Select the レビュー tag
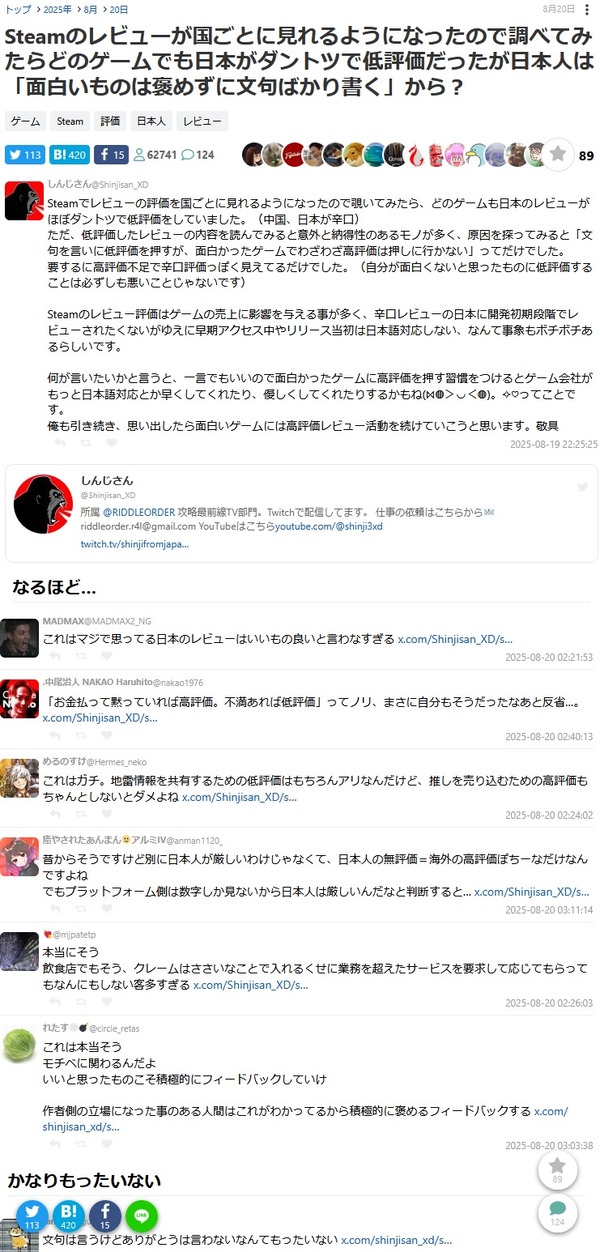600x1252 pixels. (x=202, y=121)
